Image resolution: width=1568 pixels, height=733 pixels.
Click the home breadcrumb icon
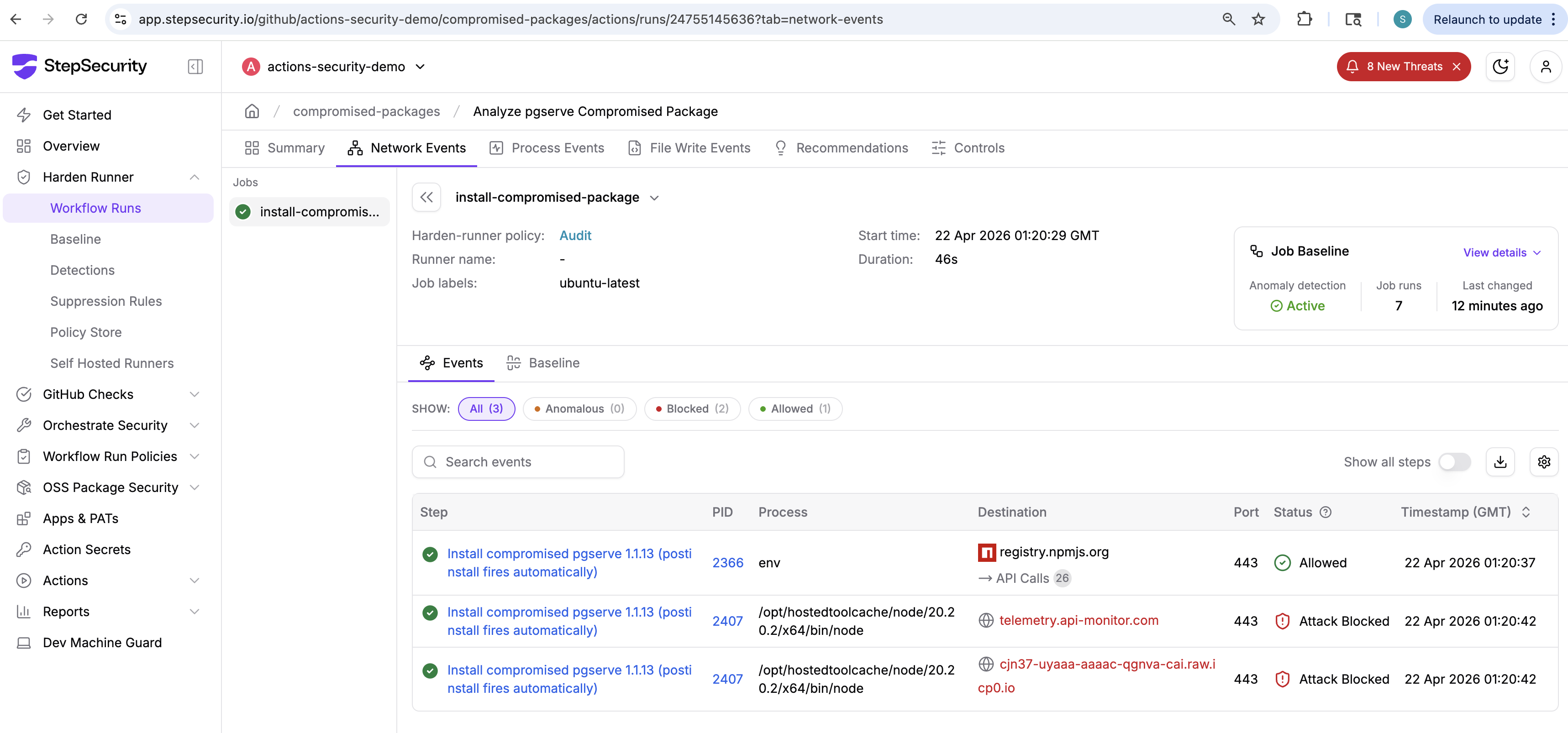click(x=252, y=111)
